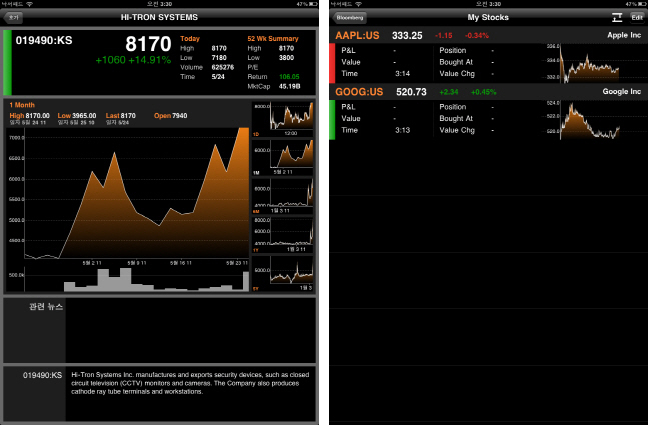Tap the 52 Wk Summary heading
Viewport: 648px width, 425px height.
pyautogui.click(x=273, y=38)
